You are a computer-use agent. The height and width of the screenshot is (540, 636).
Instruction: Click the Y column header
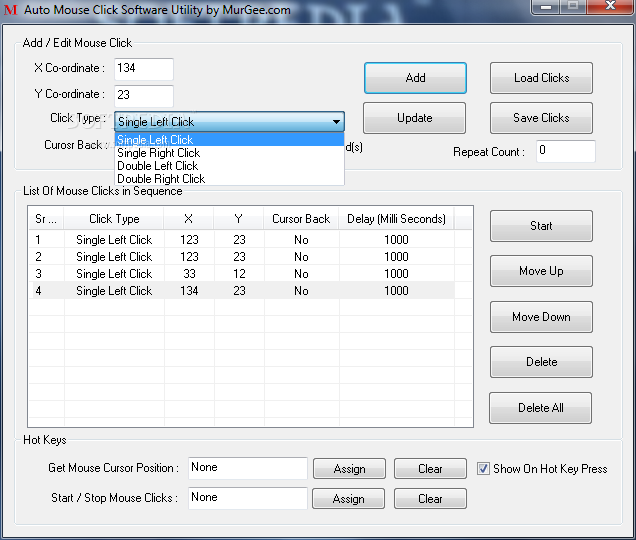(x=238, y=219)
